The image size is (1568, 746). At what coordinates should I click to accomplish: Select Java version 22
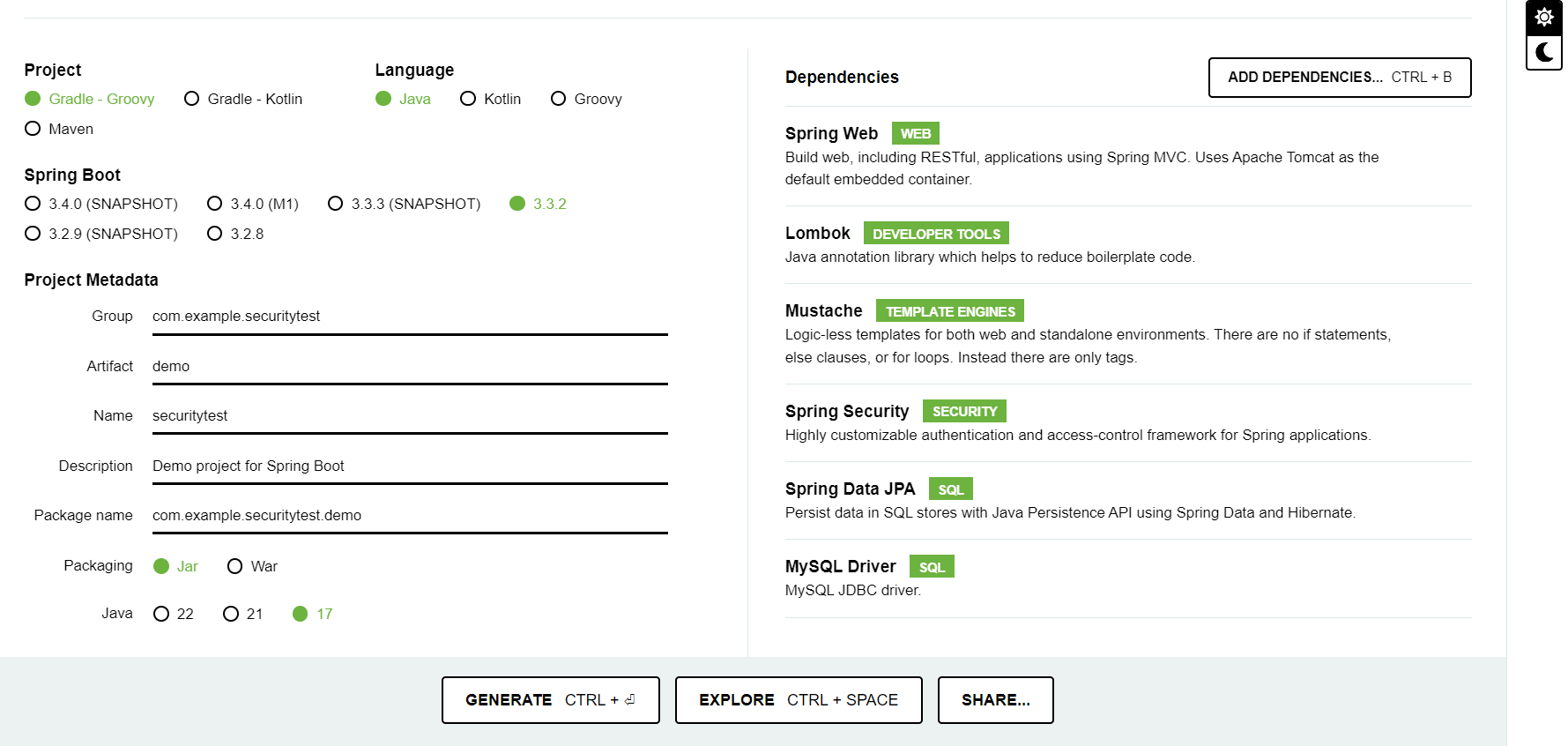click(174, 614)
